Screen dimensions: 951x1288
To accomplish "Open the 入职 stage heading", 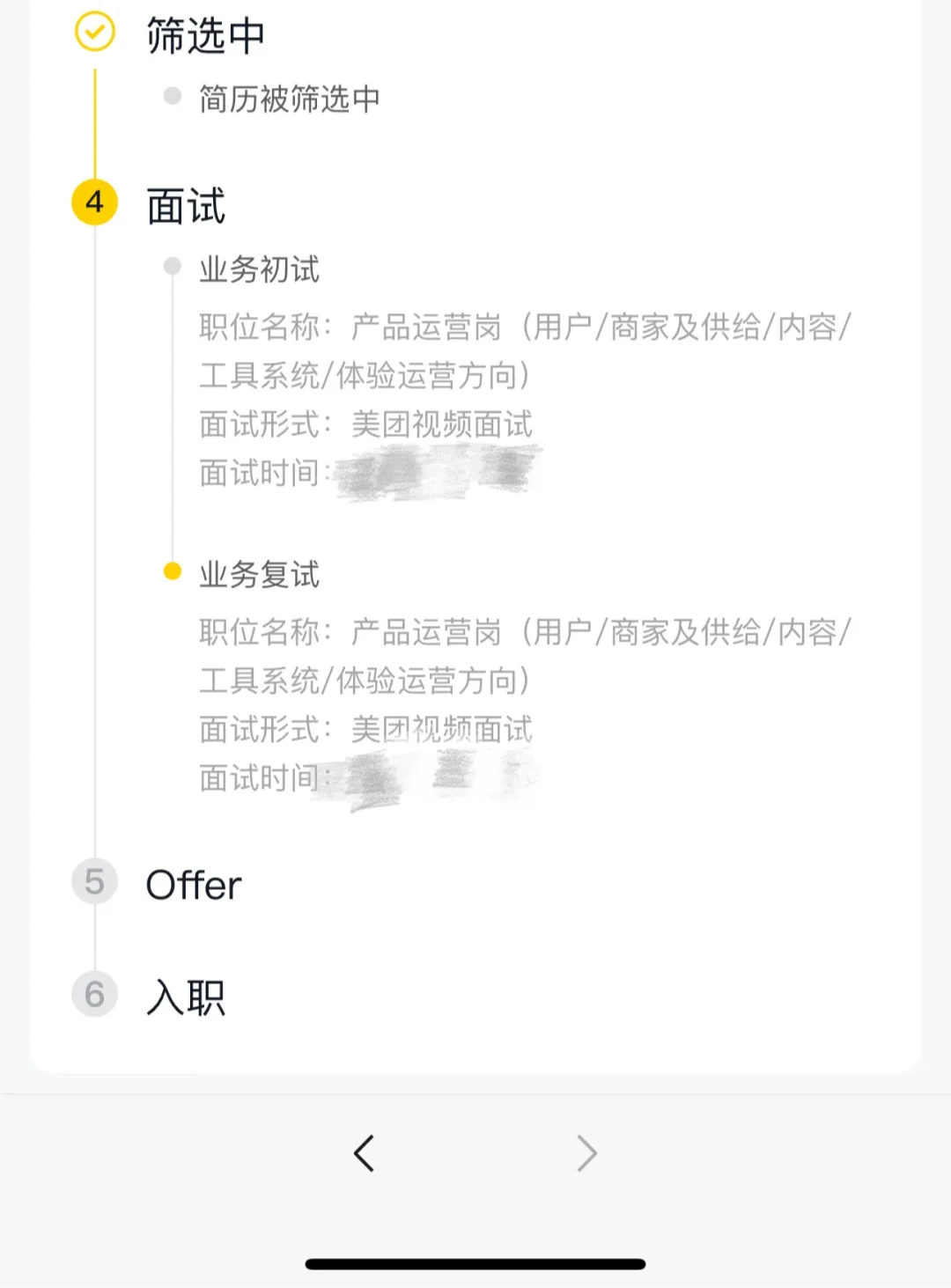I will (186, 997).
